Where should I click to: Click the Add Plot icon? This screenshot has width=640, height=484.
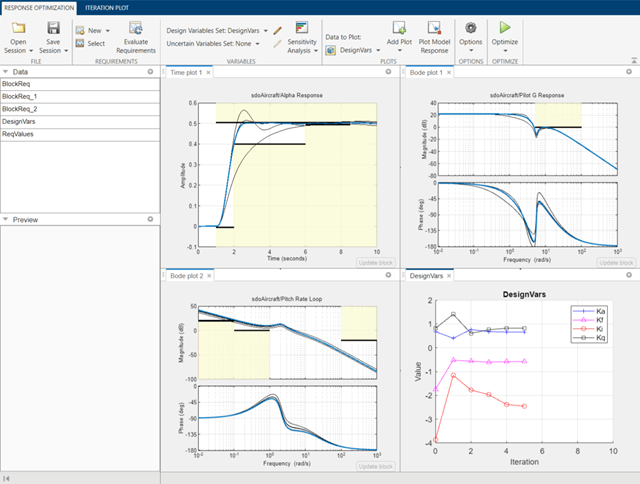pos(399,28)
